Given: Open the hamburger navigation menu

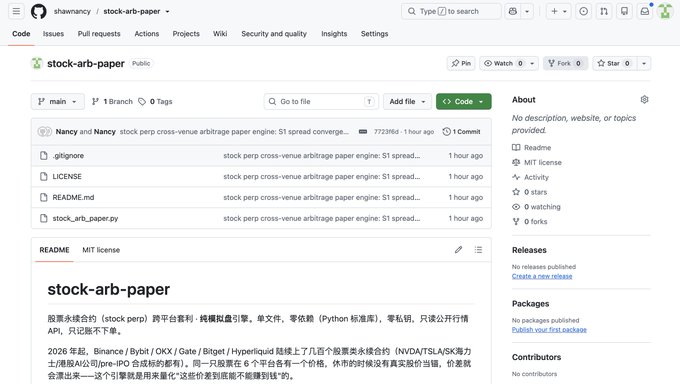Looking at the screenshot, I should point(16,11).
